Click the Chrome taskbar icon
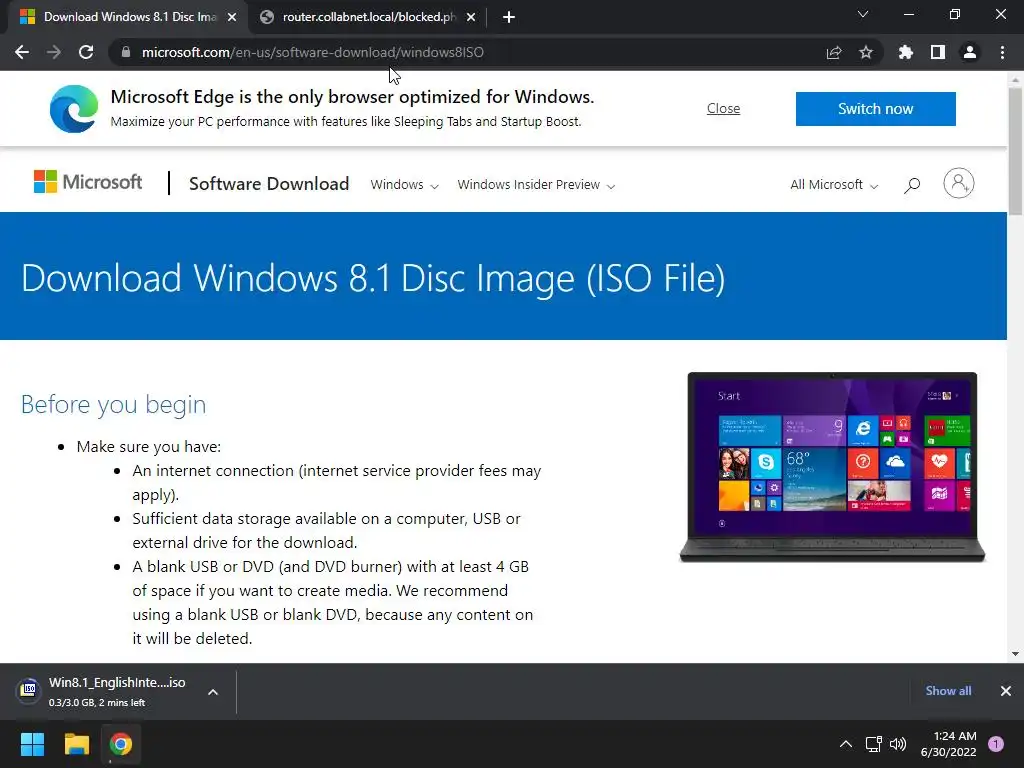This screenshot has height=768, width=1024. (x=121, y=744)
